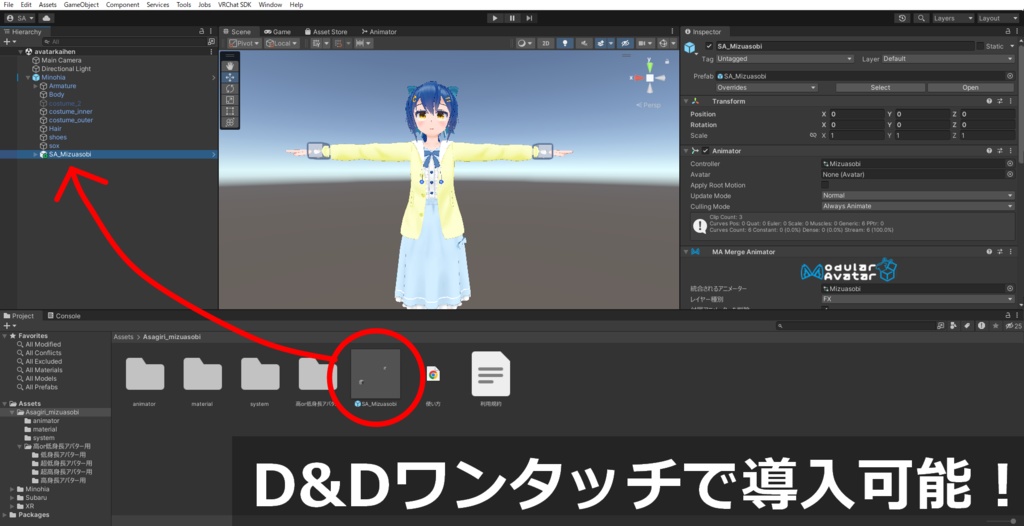This screenshot has height=526, width=1024.
Task: Select costume_outer in Hierarchy
Action: click(71, 120)
